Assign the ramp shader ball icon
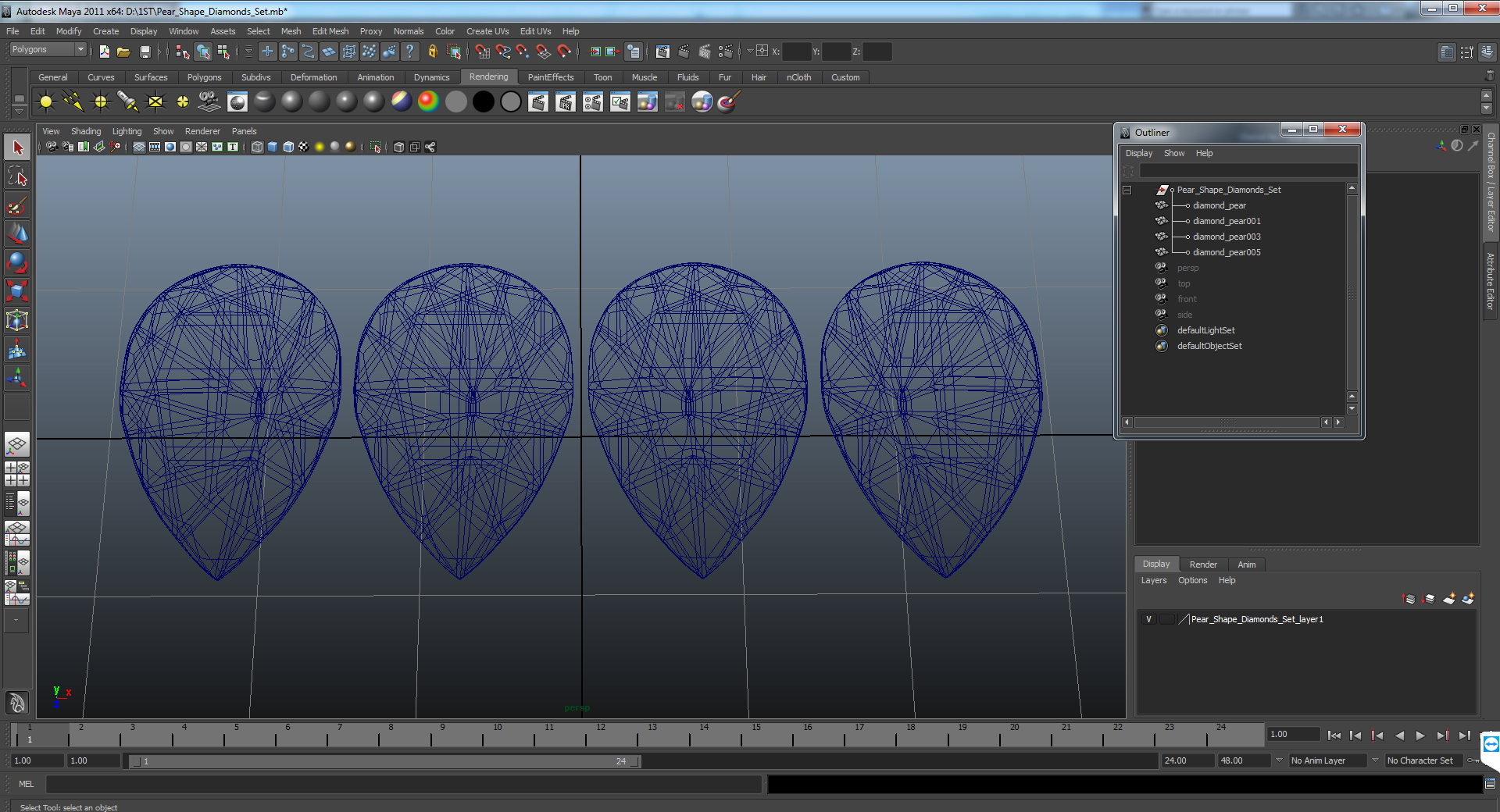Screen dimensions: 1500x812 (x=428, y=101)
